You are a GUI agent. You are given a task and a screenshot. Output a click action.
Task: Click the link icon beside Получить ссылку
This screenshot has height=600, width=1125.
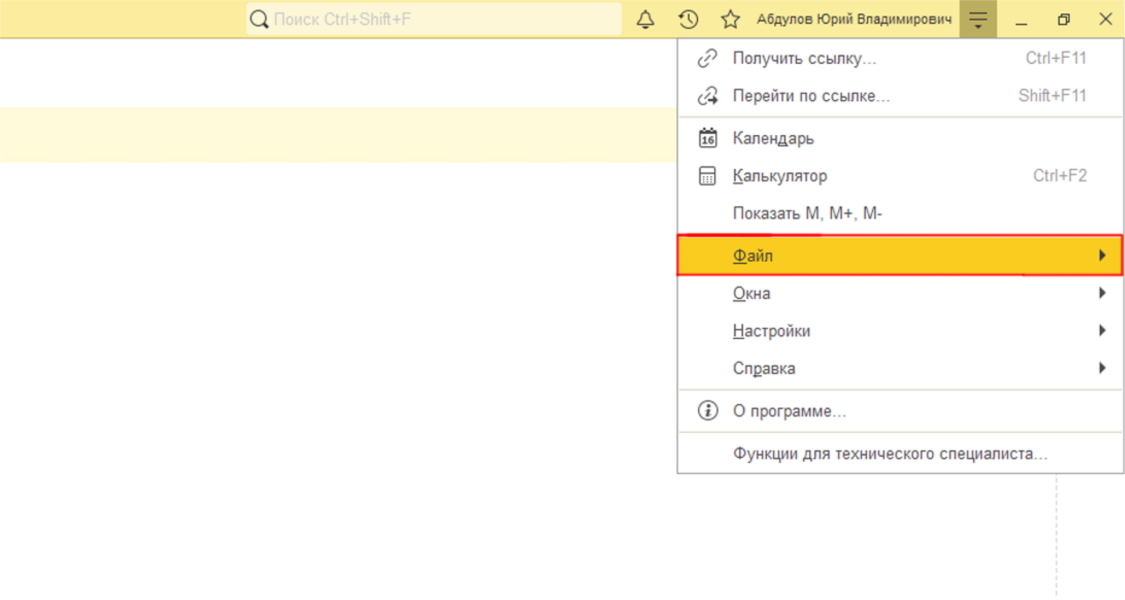707,58
